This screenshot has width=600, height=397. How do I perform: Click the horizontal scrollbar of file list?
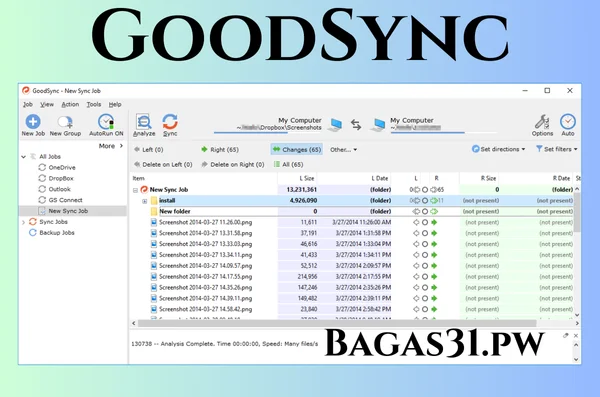click(337, 323)
